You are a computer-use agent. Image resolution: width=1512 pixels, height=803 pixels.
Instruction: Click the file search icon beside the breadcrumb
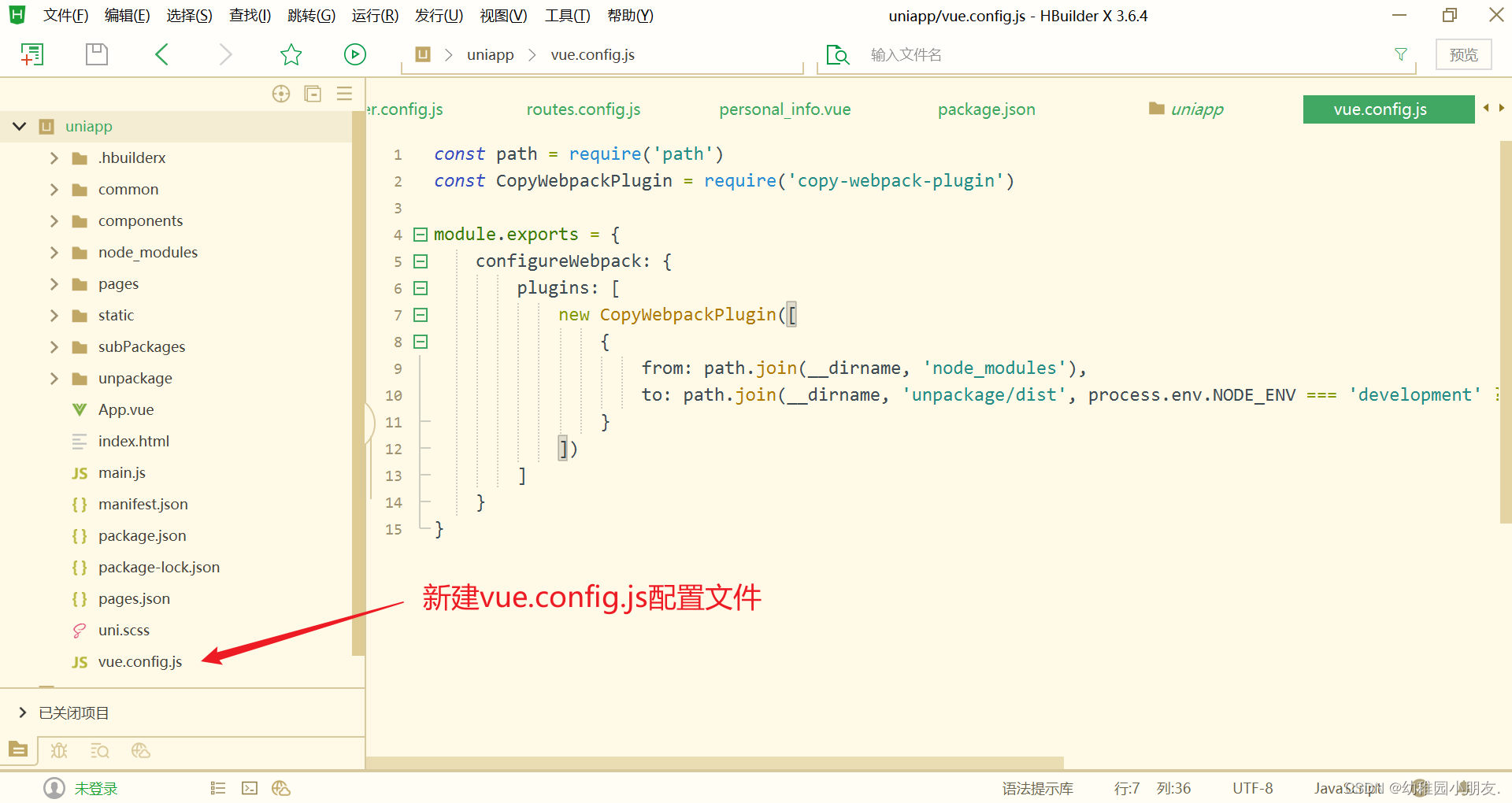pyautogui.click(x=837, y=54)
